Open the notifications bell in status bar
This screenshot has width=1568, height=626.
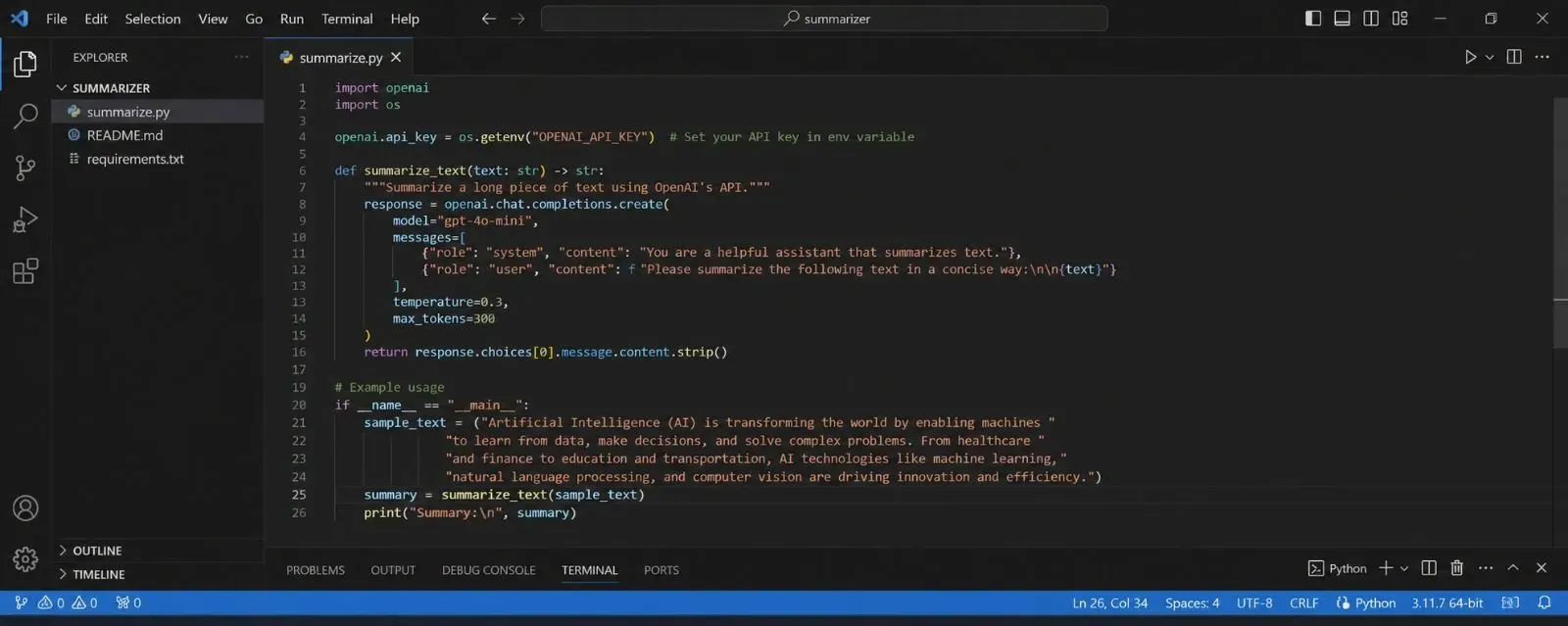1544,602
